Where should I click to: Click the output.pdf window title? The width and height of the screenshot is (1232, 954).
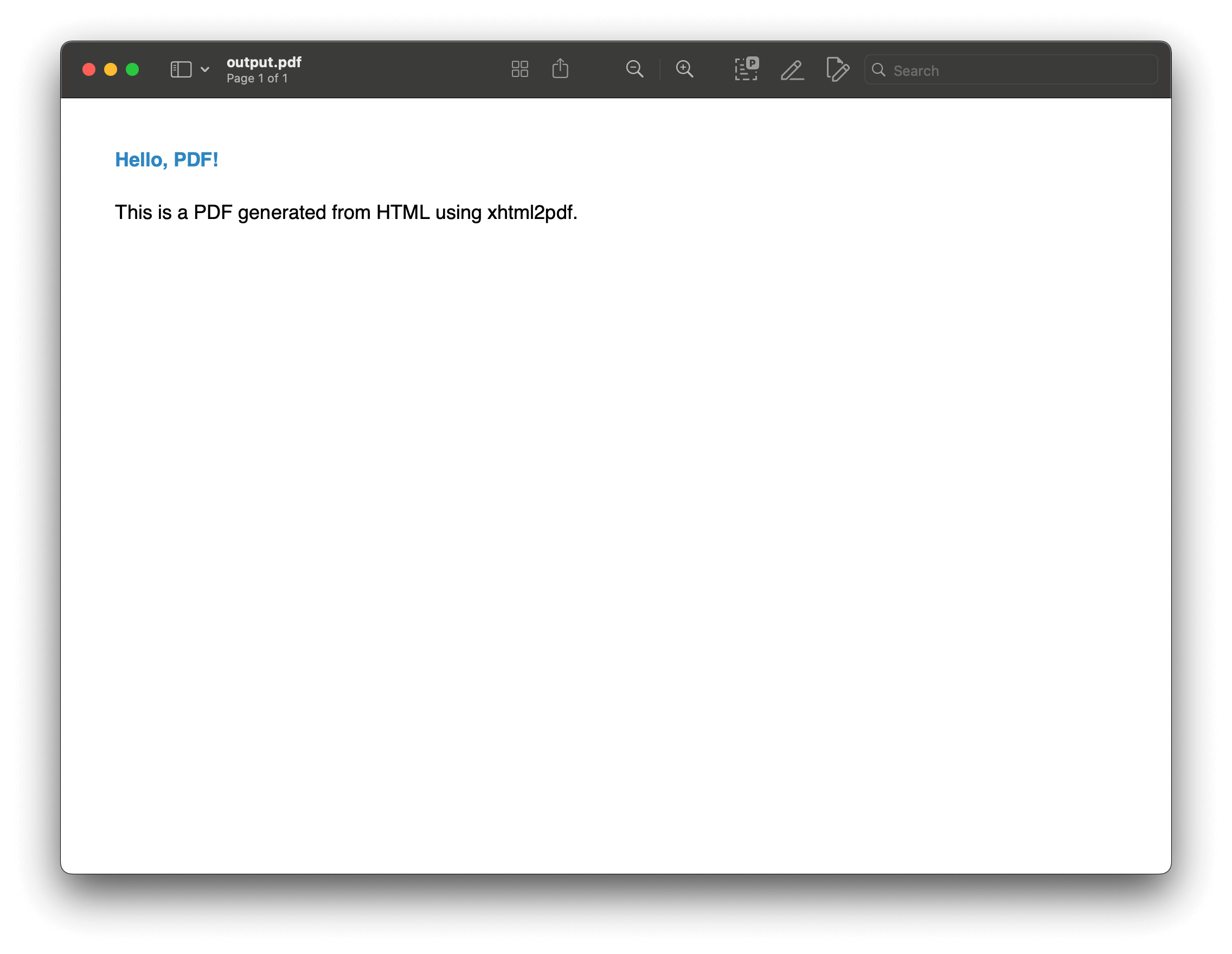tap(264, 62)
